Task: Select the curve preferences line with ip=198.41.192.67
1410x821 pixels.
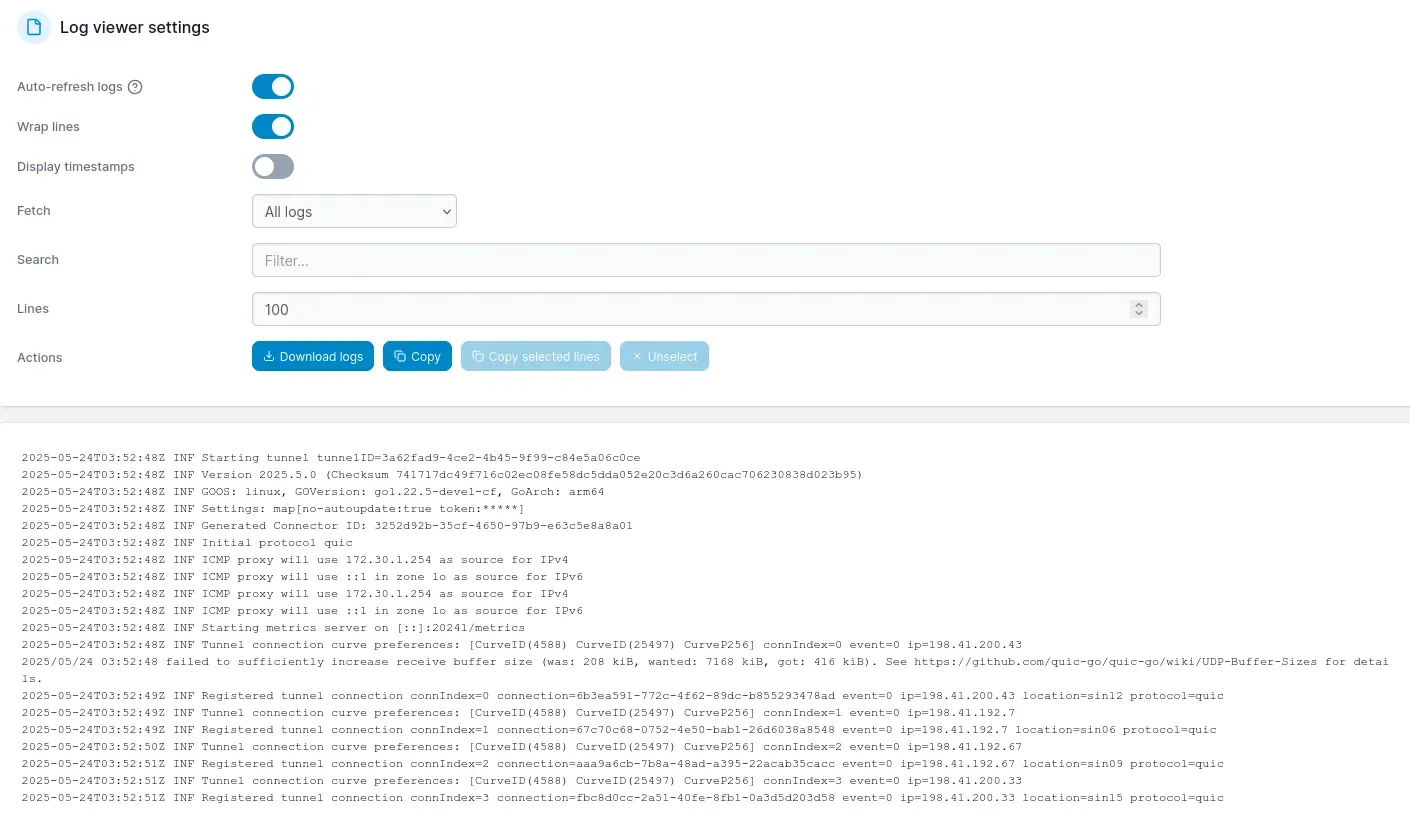Action: [521, 747]
